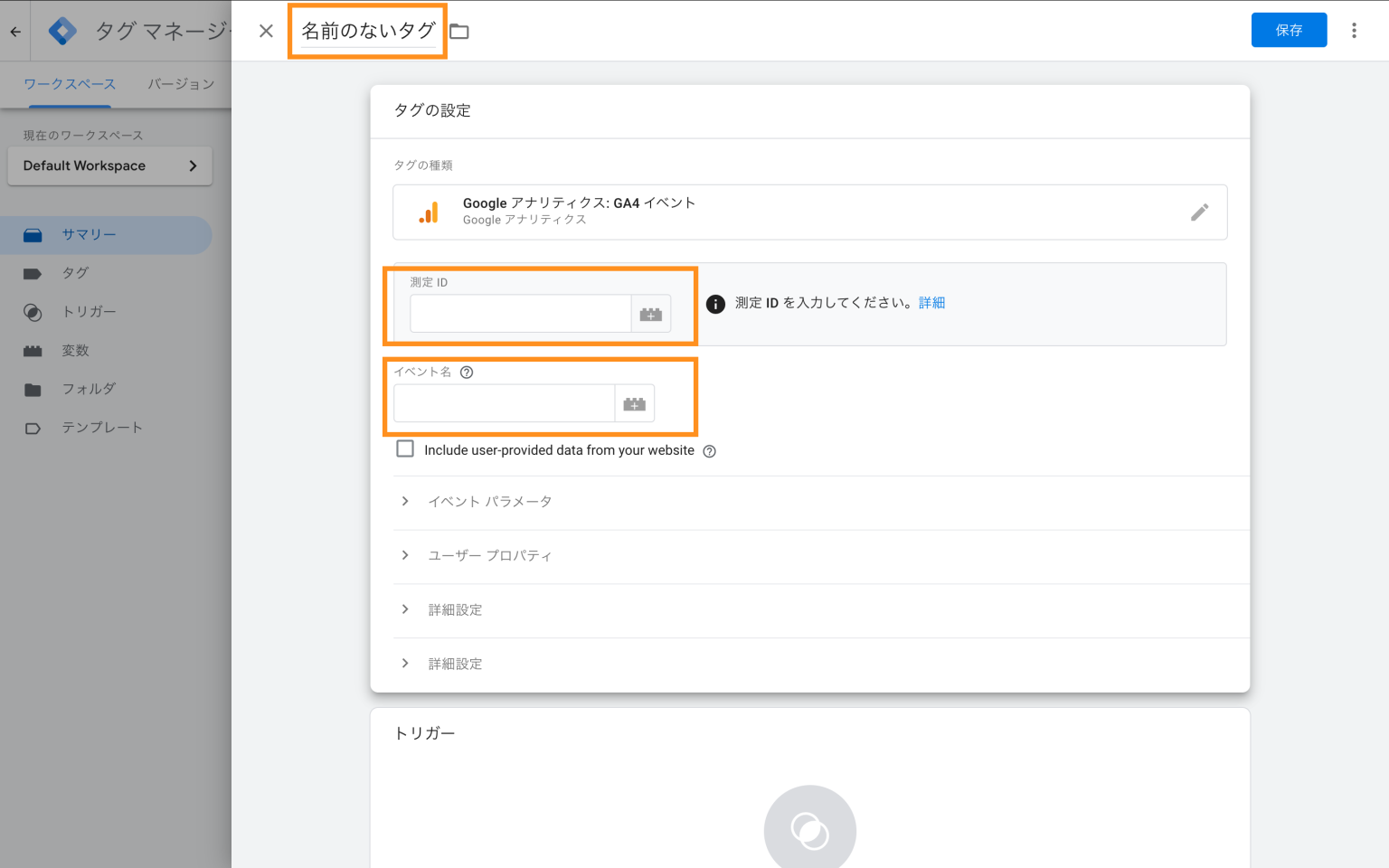Viewport: 1389px width, 868px height.
Task: Edit the tag type with the pencil icon
Action: point(1200,212)
